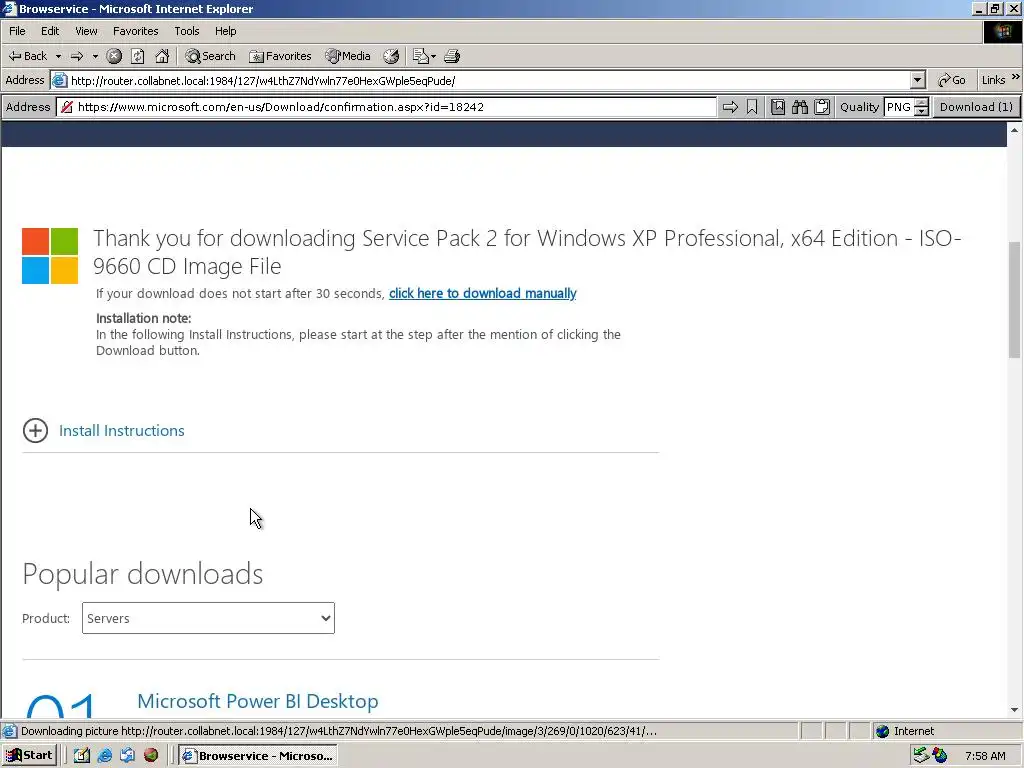
Task: Open the Favorites pane from toolbar
Action: (280, 56)
